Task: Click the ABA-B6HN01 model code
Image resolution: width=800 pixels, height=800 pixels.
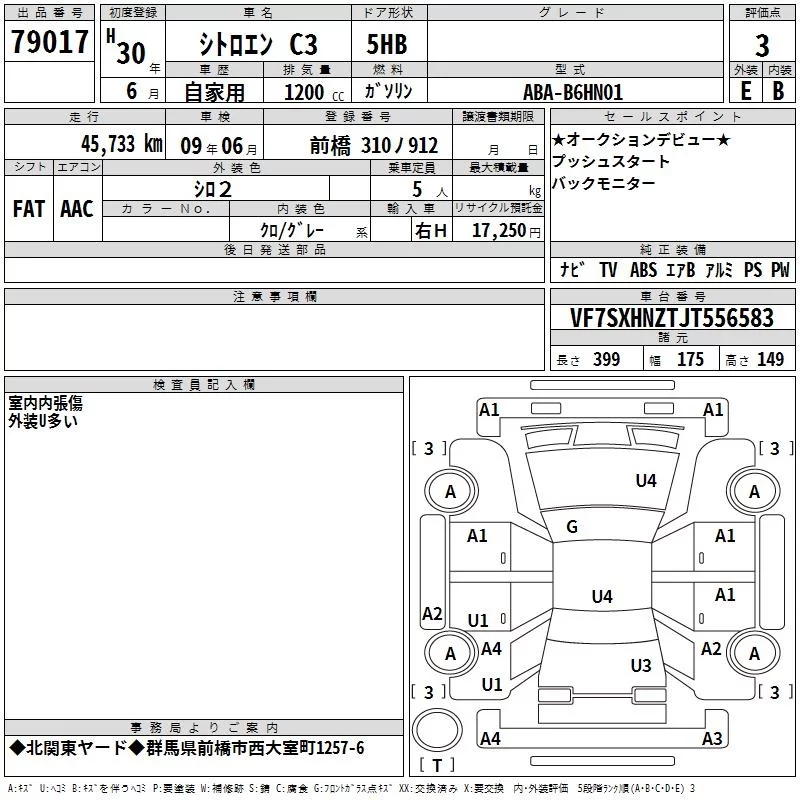Action: point(573,91)
